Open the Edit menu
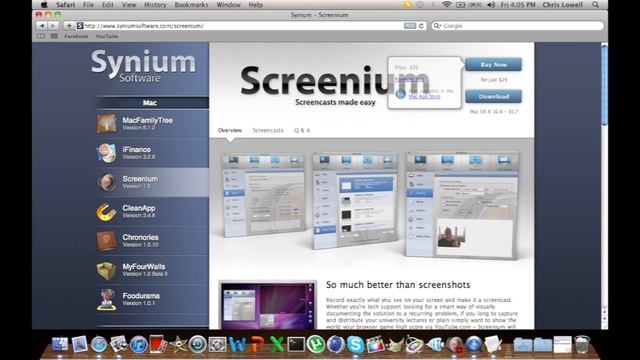This screenshot has height=360, width=640. [108, 4]
